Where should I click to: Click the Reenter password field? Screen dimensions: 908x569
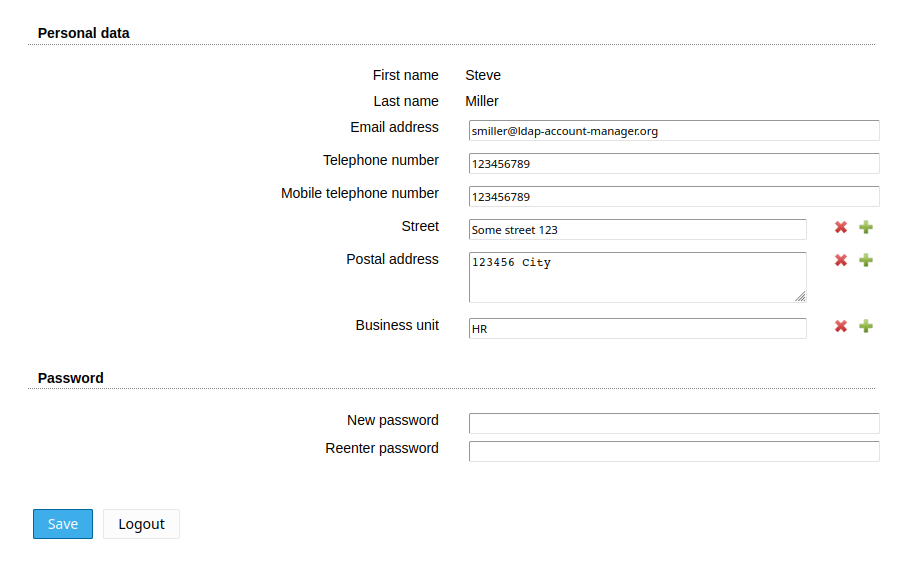pyautogui.click(x=673, y=451)
